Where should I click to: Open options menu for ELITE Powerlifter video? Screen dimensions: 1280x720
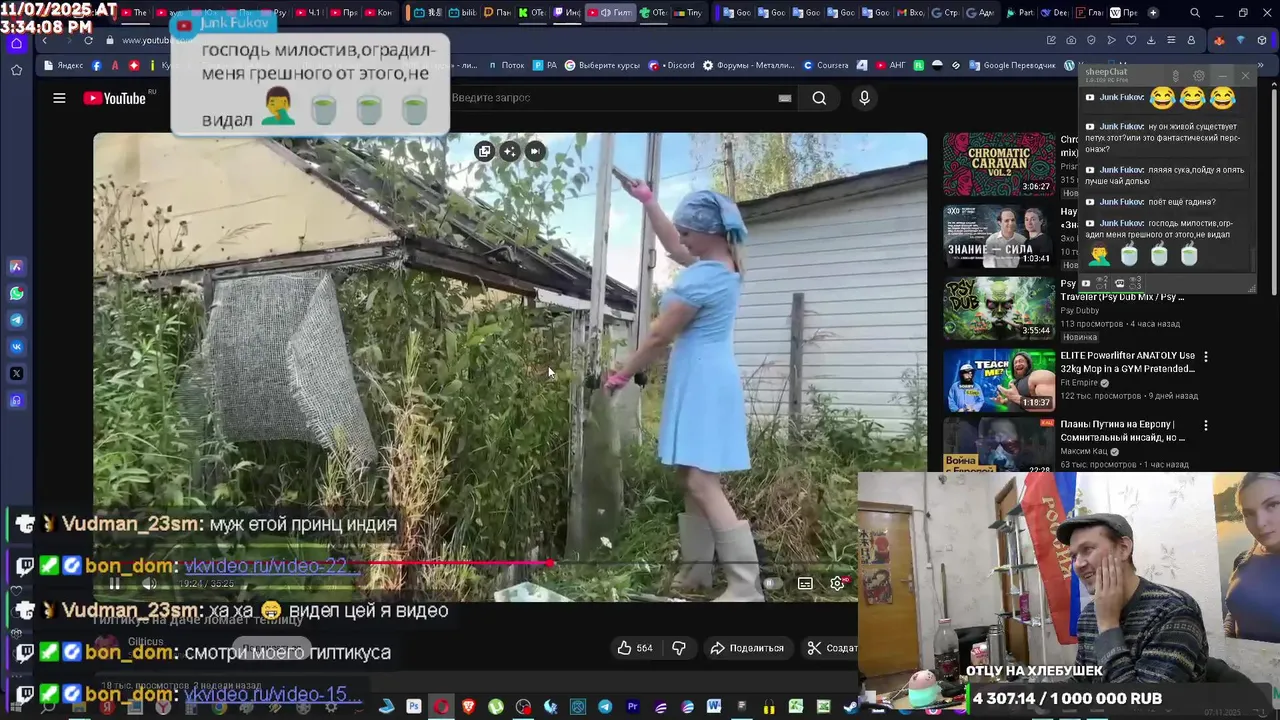[x=1206, y=356]
